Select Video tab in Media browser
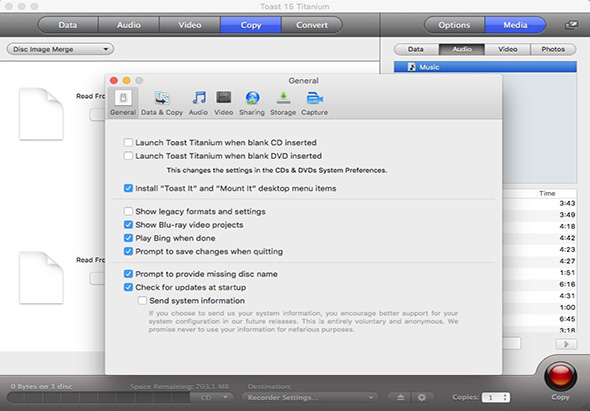 (x=508, y=49)
